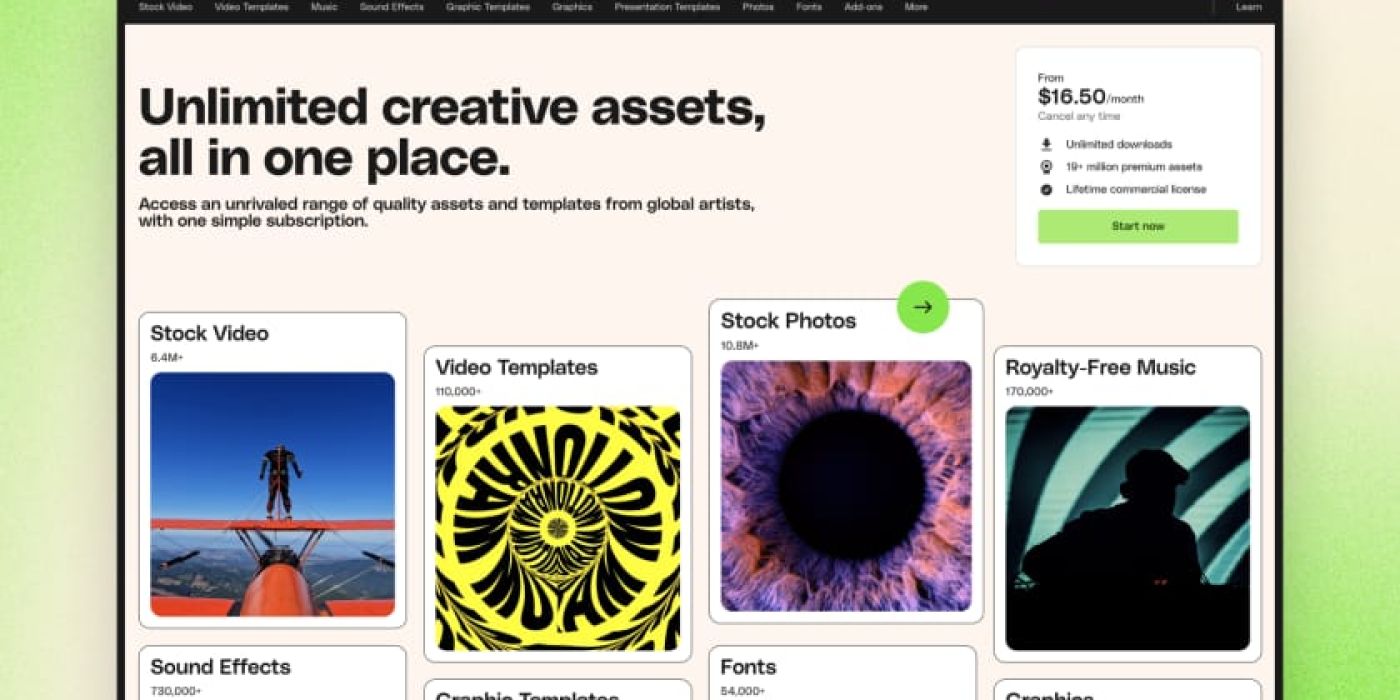The height and width of the screenshot is (700, 1400).
Task: Click the Lifetime commercial license checkmark icon
Action: tap(1046, 190)
